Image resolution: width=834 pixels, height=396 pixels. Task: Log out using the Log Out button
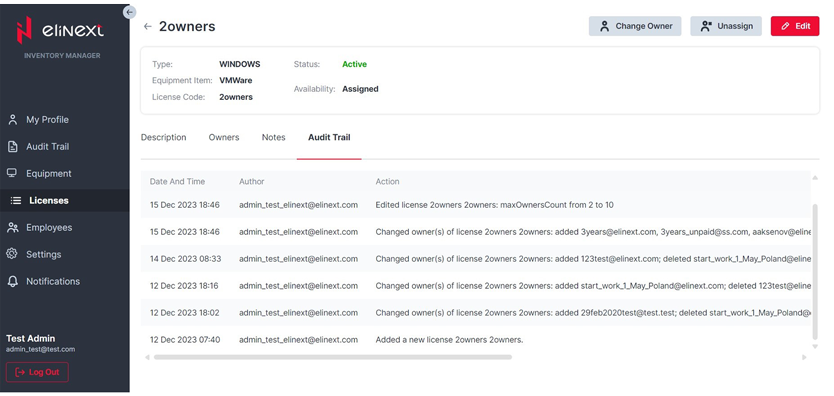coord(37,372)
